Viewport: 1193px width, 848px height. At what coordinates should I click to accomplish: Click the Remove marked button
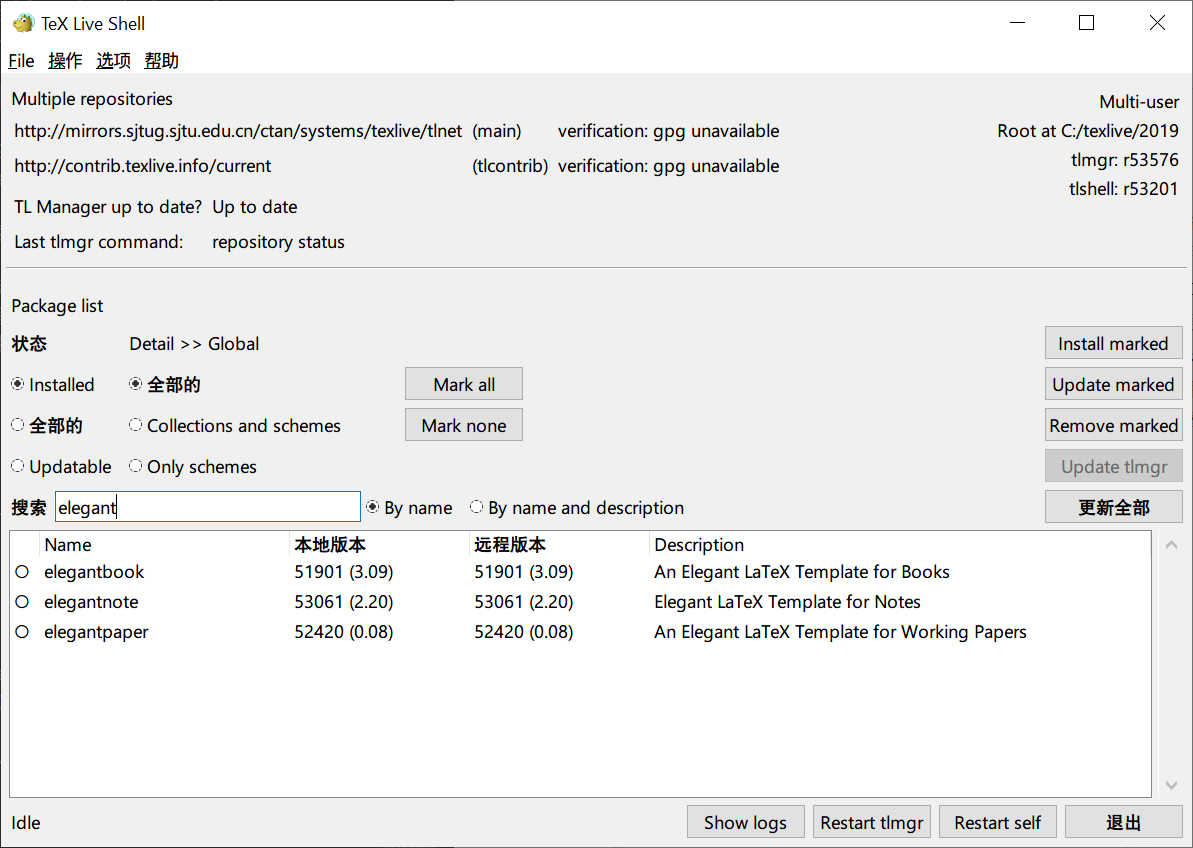[x=1113, y=426]
